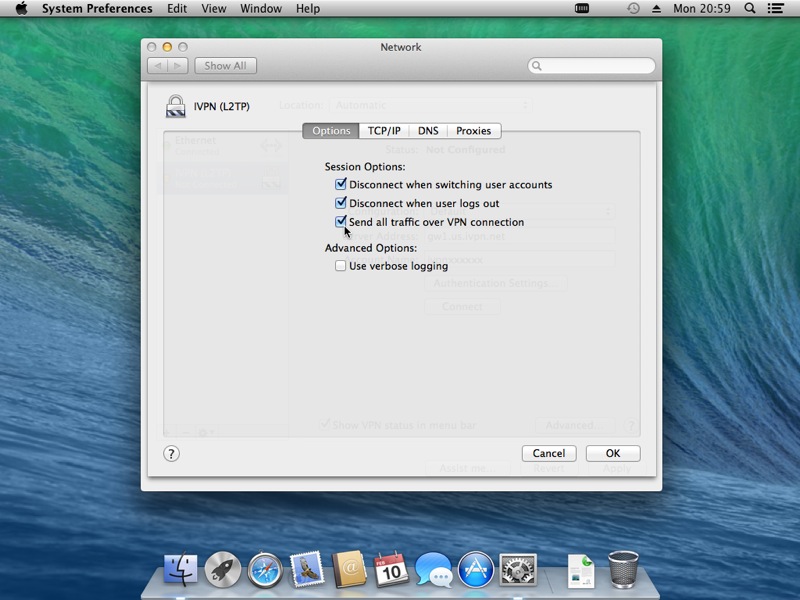This screenshot has width=800, height=600.
Task: Switch to the TCP/IP tab
Action: [384, 131]
